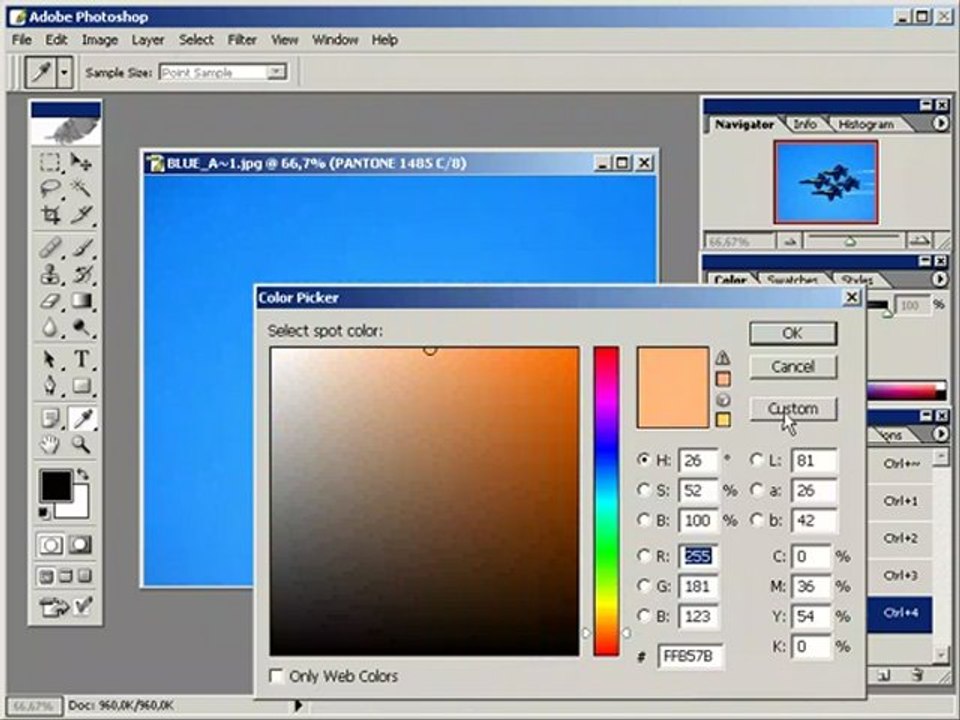Select the Shape tool

coord(81,386)
